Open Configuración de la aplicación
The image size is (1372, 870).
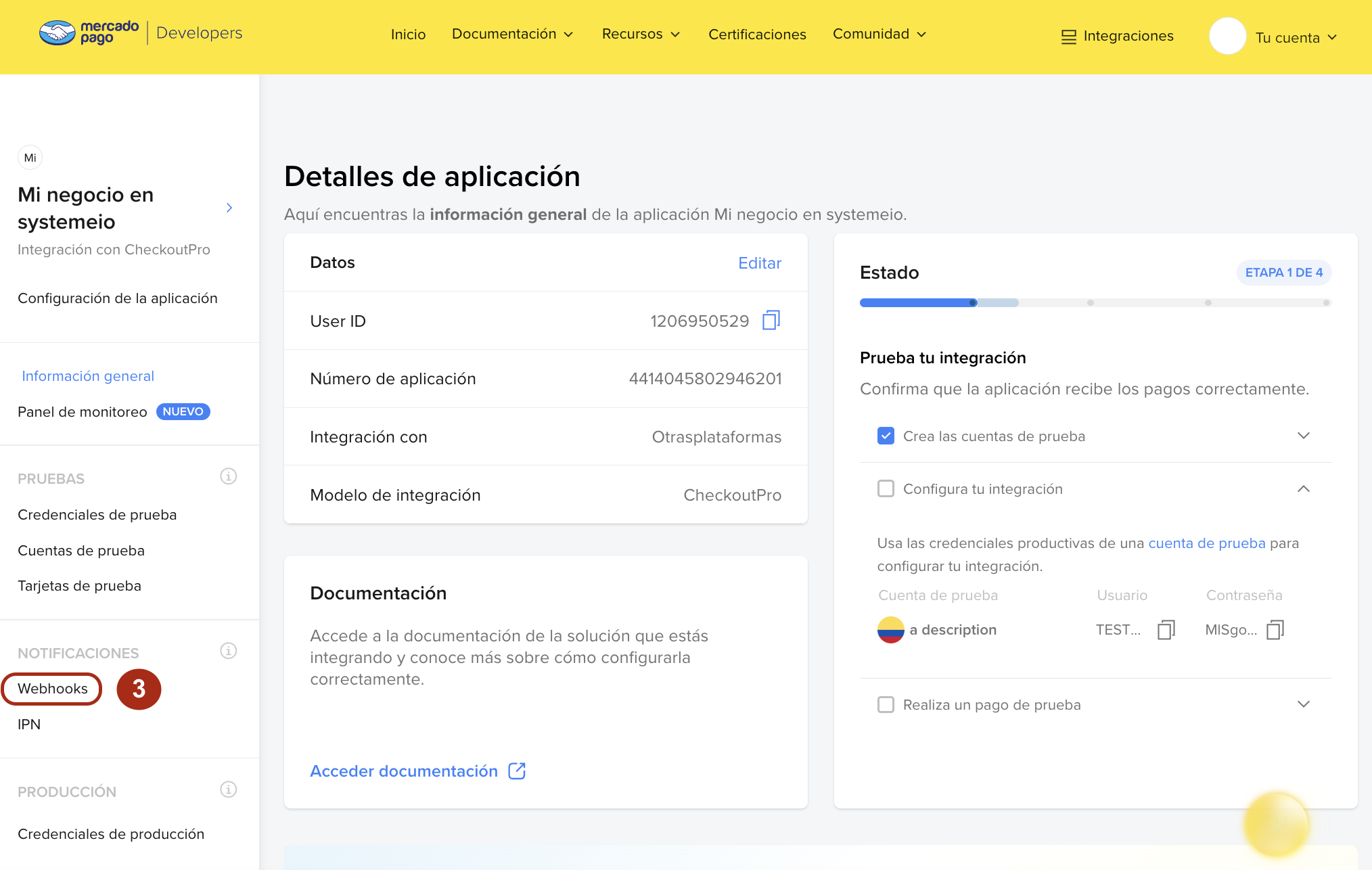[118, 298]
